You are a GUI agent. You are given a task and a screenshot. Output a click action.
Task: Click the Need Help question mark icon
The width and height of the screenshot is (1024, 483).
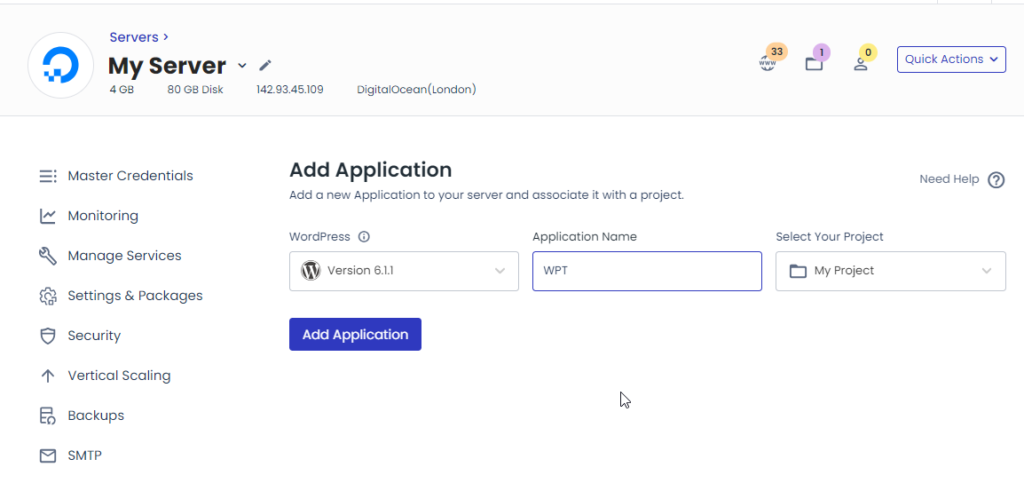tap(996, 180)
